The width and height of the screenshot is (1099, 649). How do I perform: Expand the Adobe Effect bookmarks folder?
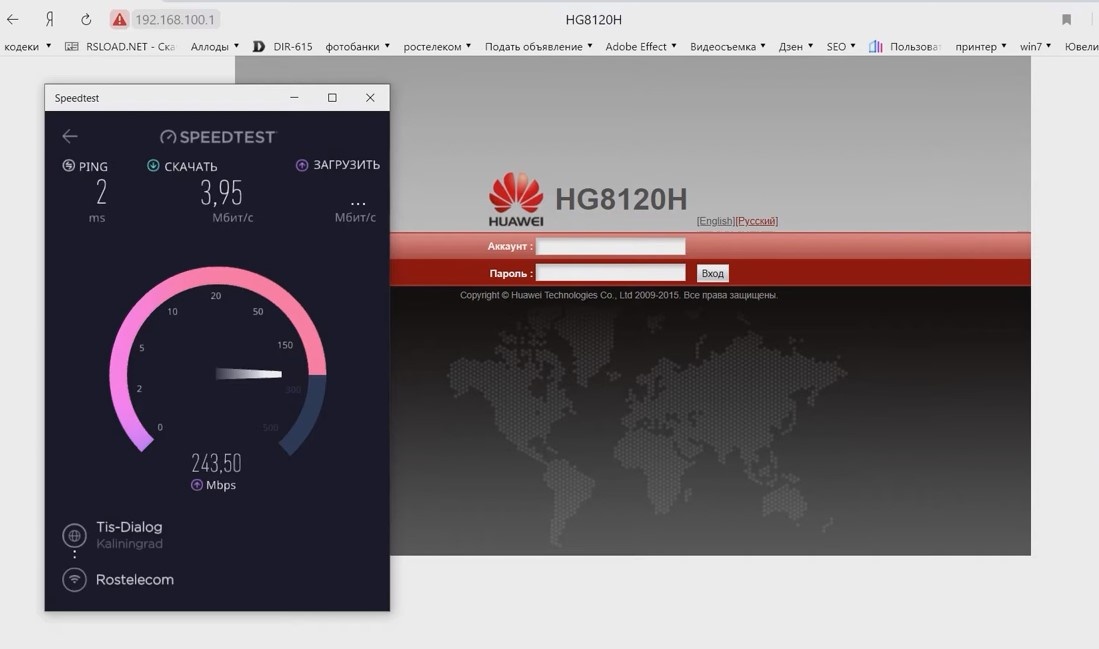(x=641, y=46)
